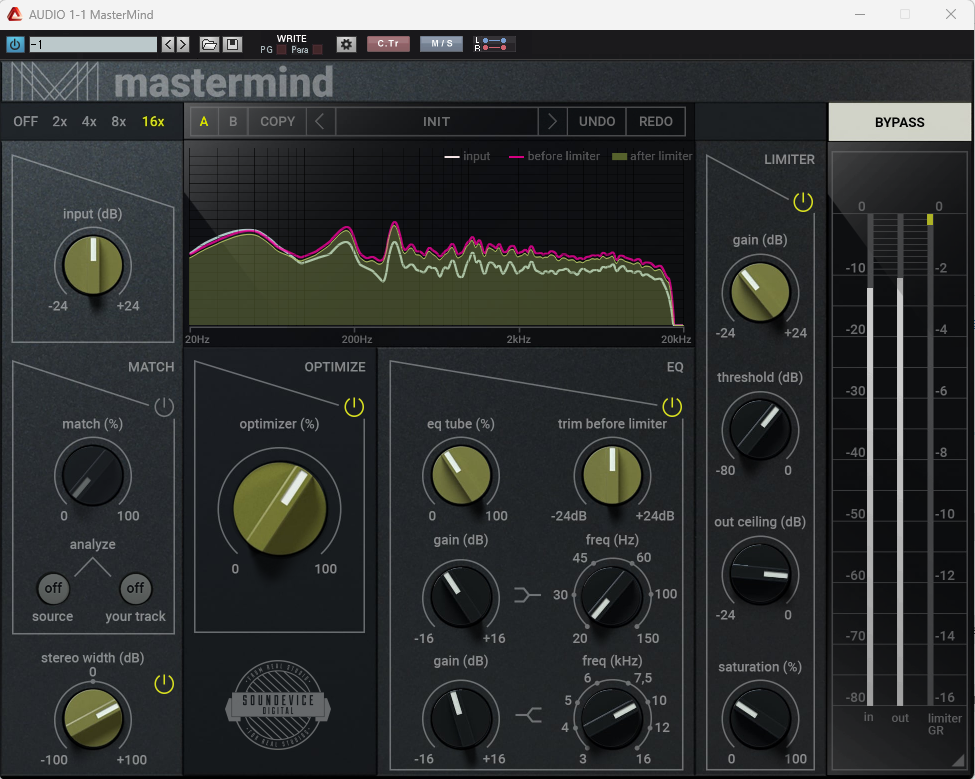Screen dimensions: 975x779
Task: Click the threshold (dB) knob
Action: (x=760, y=430)
